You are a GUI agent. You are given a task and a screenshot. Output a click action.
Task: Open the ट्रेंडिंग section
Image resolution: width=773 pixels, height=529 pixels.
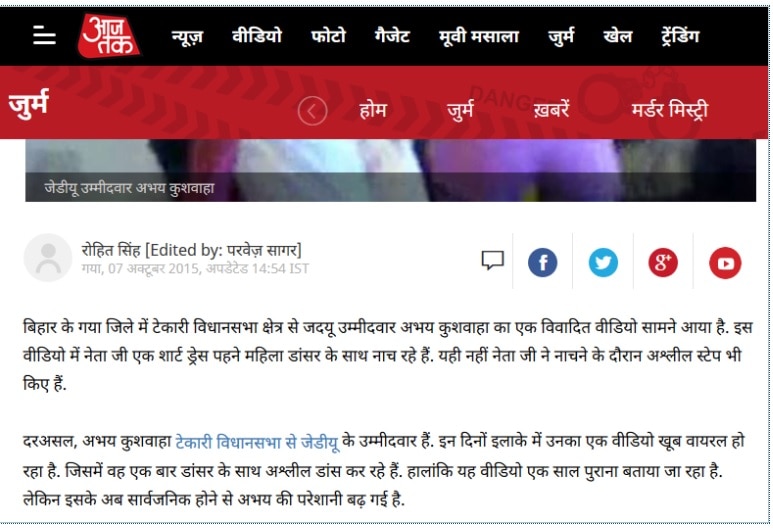680,35
